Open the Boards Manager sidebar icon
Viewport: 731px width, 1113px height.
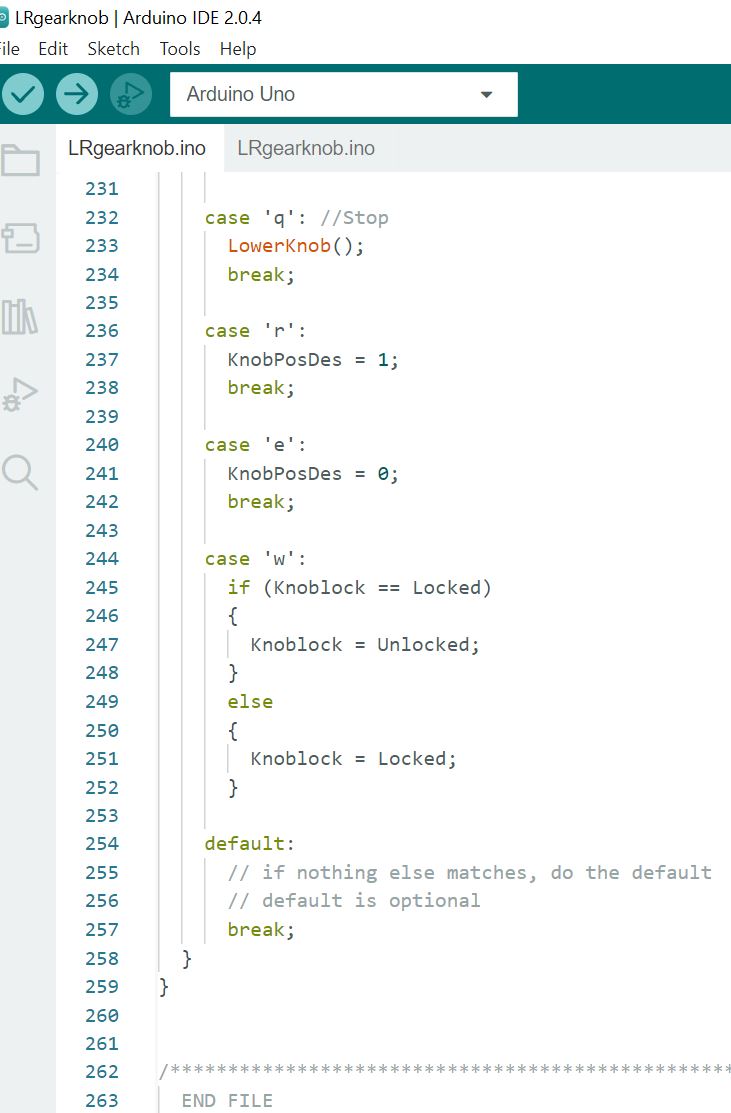click(21, 238)
